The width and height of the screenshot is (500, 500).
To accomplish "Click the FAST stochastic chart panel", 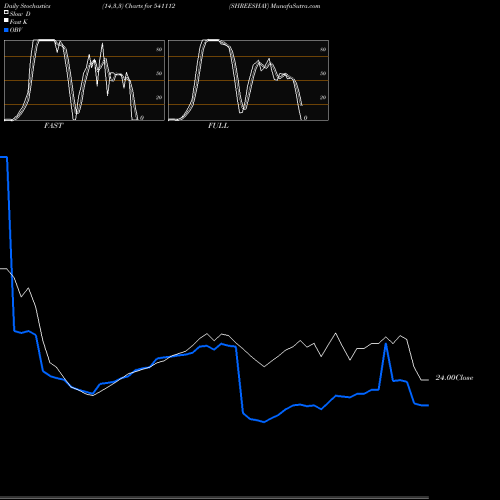I will pyautogui.click(x=84, y=80).
